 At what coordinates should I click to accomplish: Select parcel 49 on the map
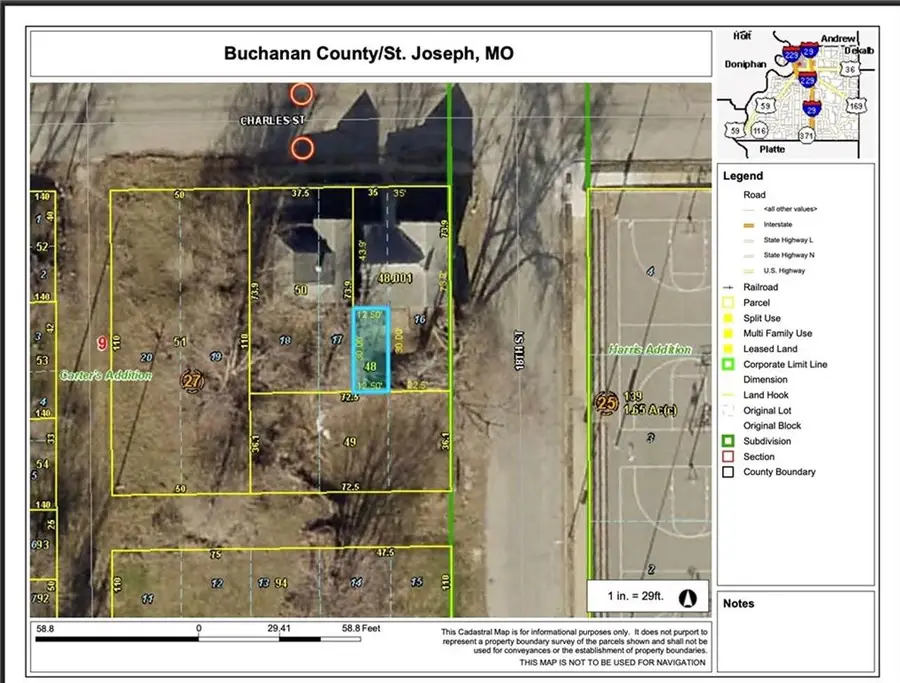click(x=349, y=441)
